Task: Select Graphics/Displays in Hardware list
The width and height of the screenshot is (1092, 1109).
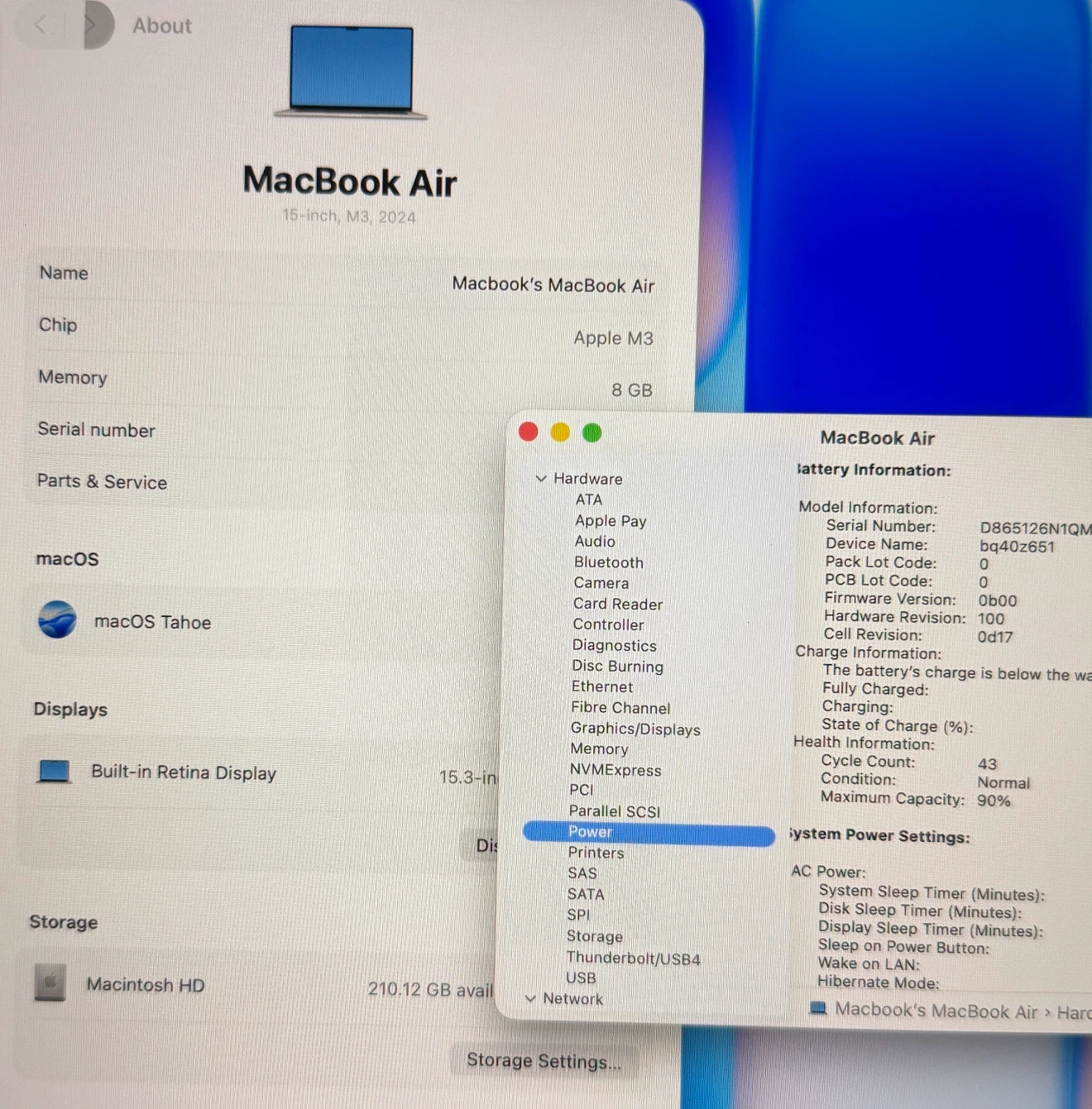Action: [635, 729]
